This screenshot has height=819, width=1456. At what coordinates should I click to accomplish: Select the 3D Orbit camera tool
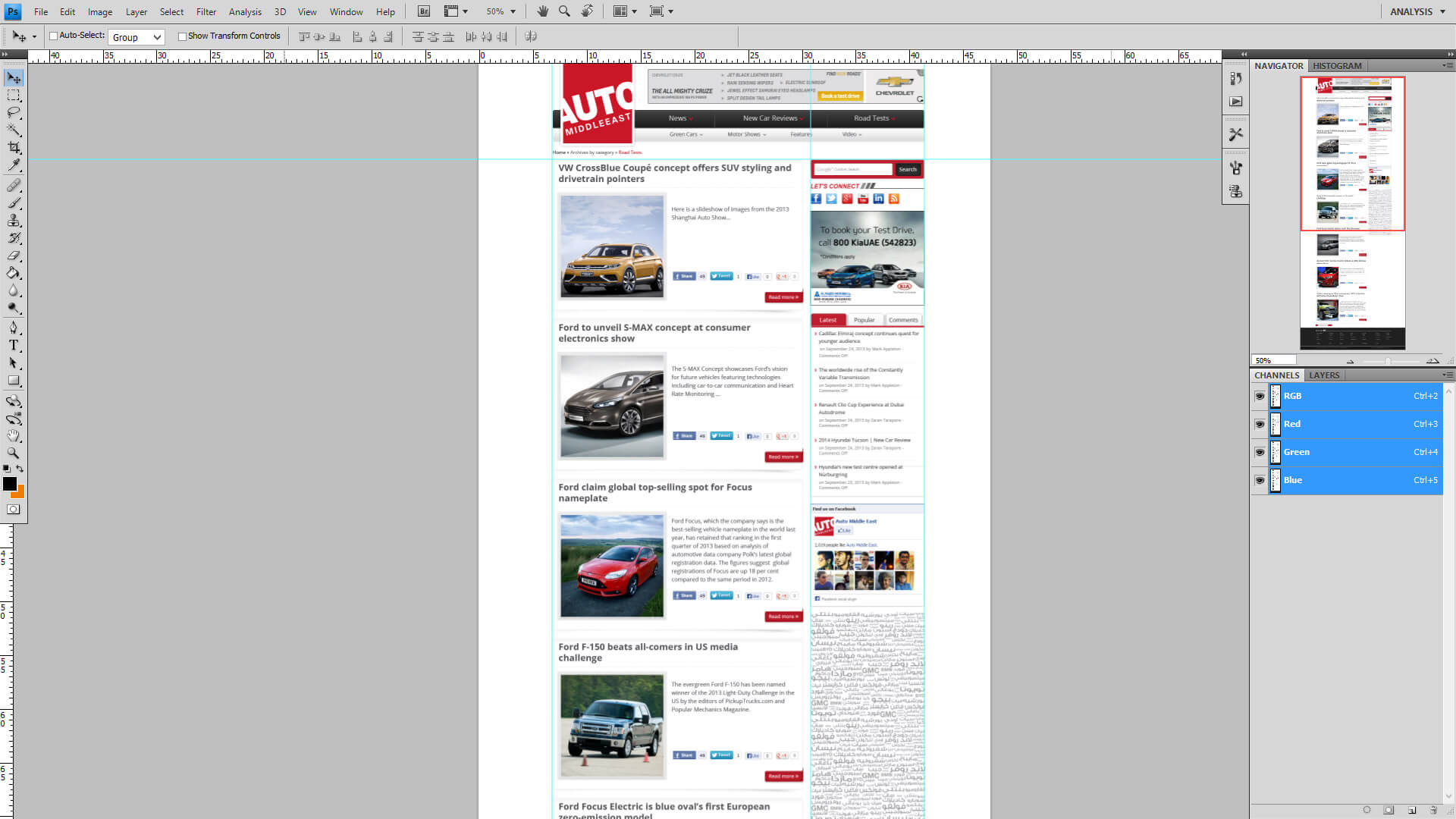pyautogui.click(x=14, y=419)
